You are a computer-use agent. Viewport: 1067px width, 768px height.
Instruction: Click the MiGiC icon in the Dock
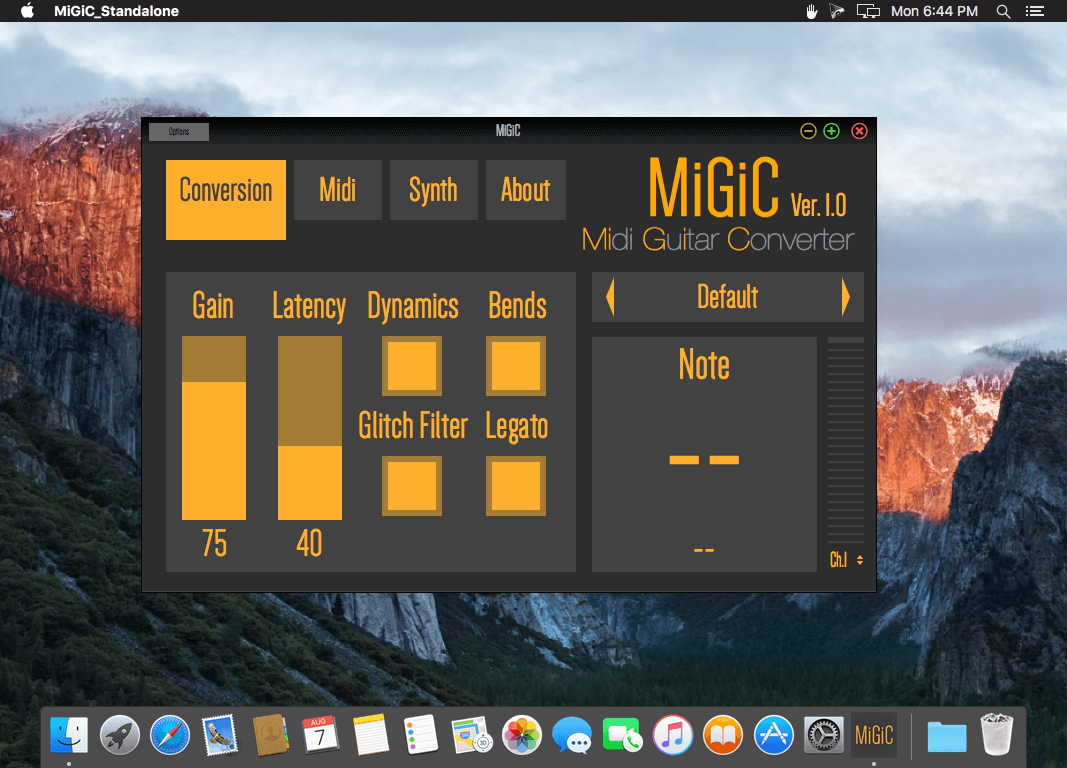coord(874,735)
